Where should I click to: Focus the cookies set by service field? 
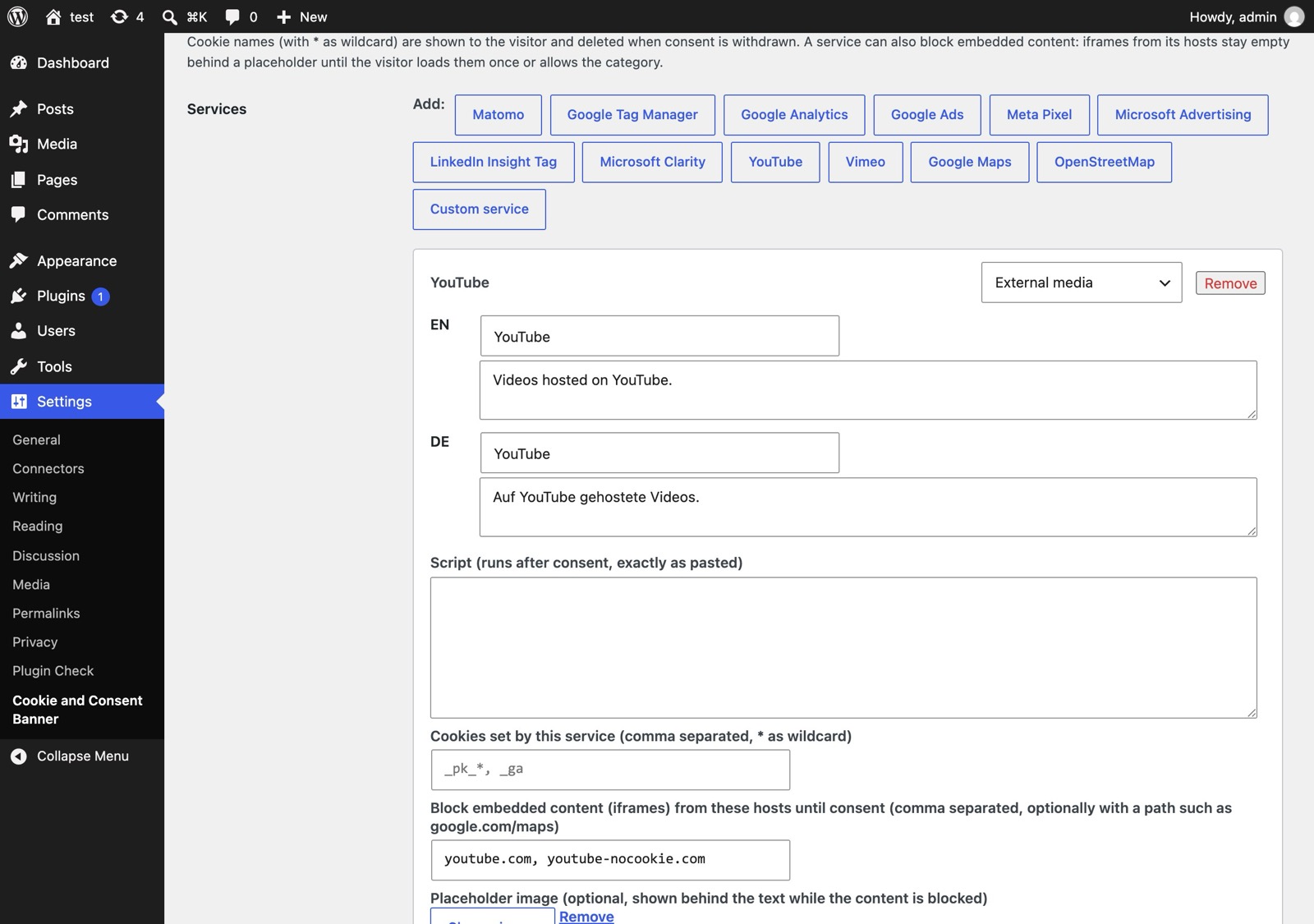[610, 770]
